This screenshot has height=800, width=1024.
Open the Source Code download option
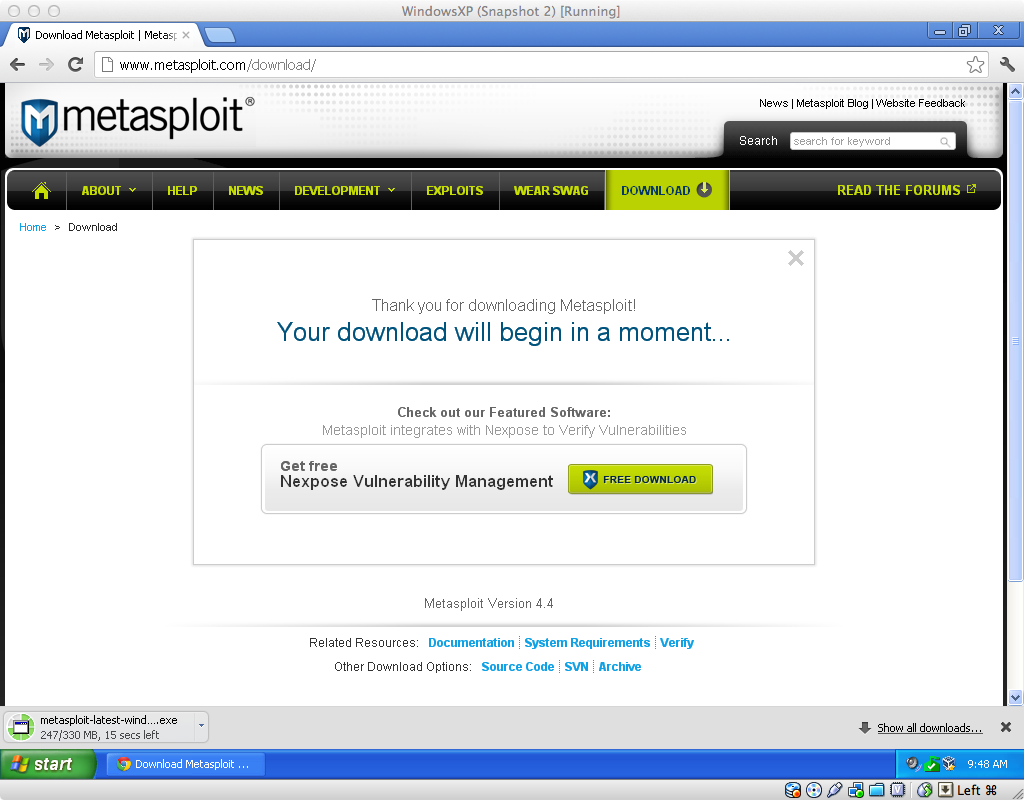point(517,667)
